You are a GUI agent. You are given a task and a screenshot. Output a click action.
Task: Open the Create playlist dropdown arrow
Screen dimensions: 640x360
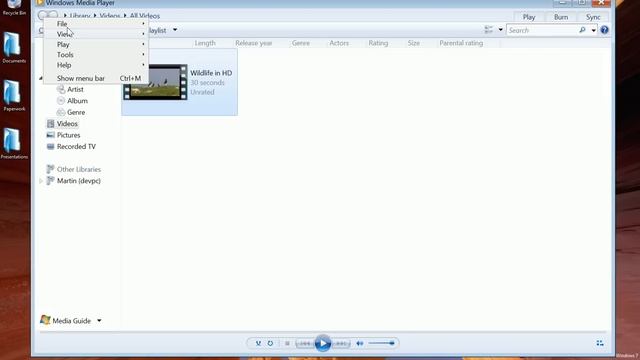[175, 30]
